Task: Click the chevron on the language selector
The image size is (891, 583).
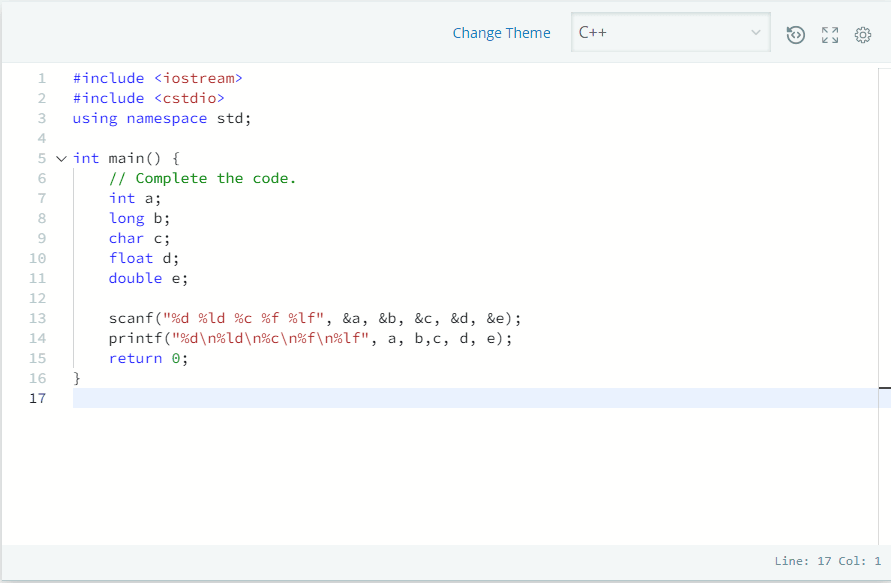Action: coord(755,32)
